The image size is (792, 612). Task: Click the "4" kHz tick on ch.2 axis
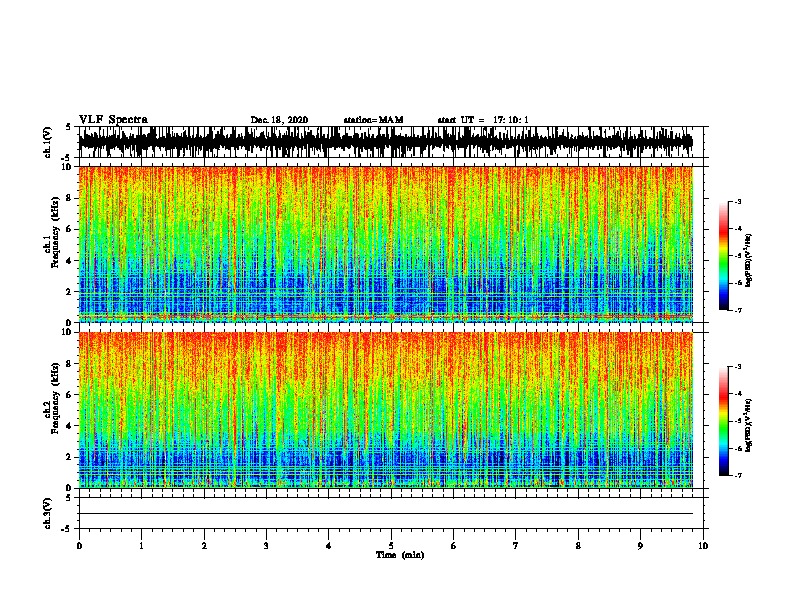[x=69, y=426]
